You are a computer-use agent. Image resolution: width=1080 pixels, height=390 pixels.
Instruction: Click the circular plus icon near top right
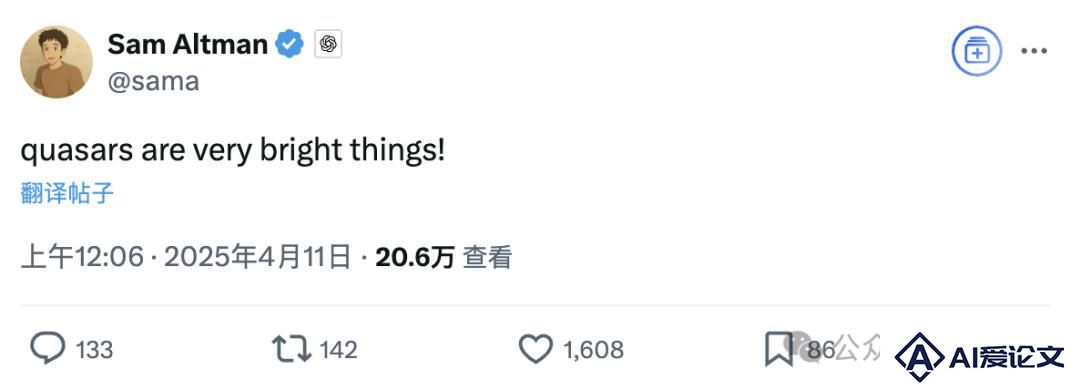[x=977, y=51]
